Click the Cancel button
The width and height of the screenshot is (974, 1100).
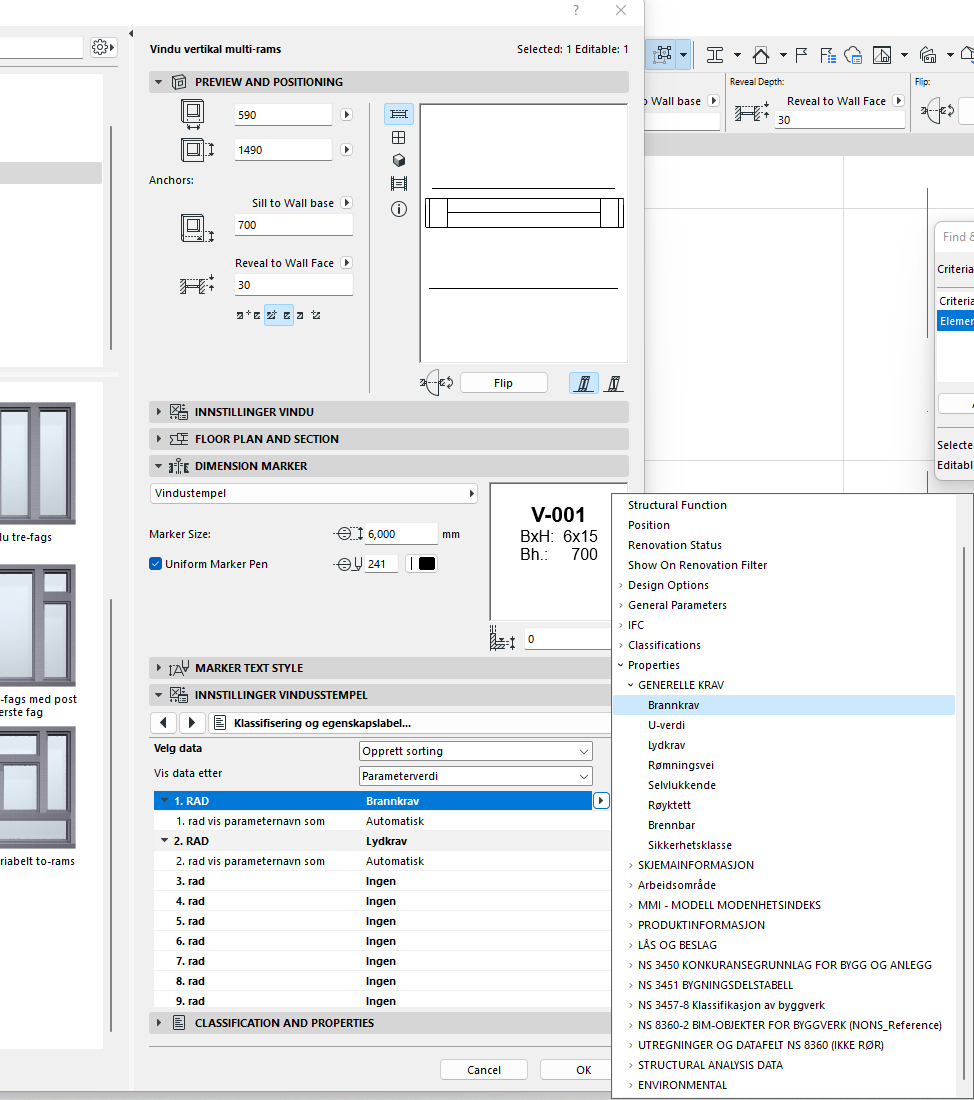pos(484,1070)
